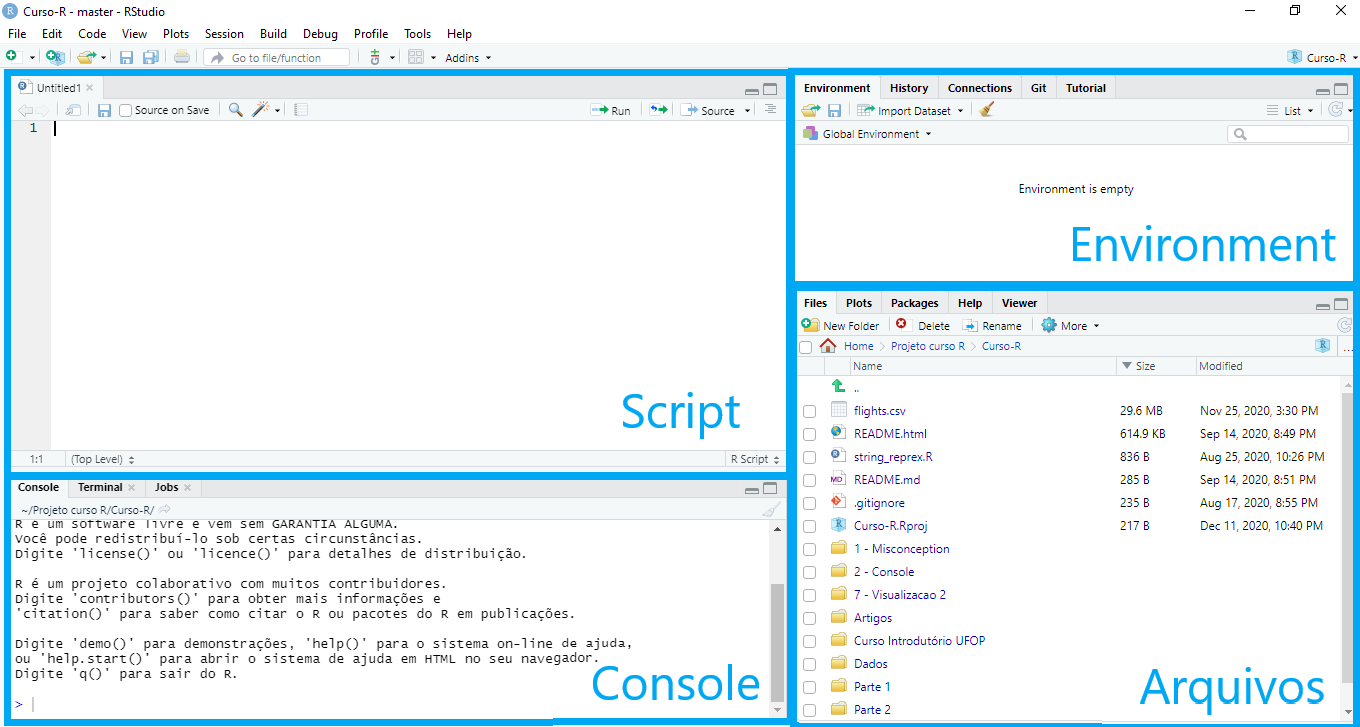Click the Run button
This screenshot has width=1360, height=727.
(611, 111)
